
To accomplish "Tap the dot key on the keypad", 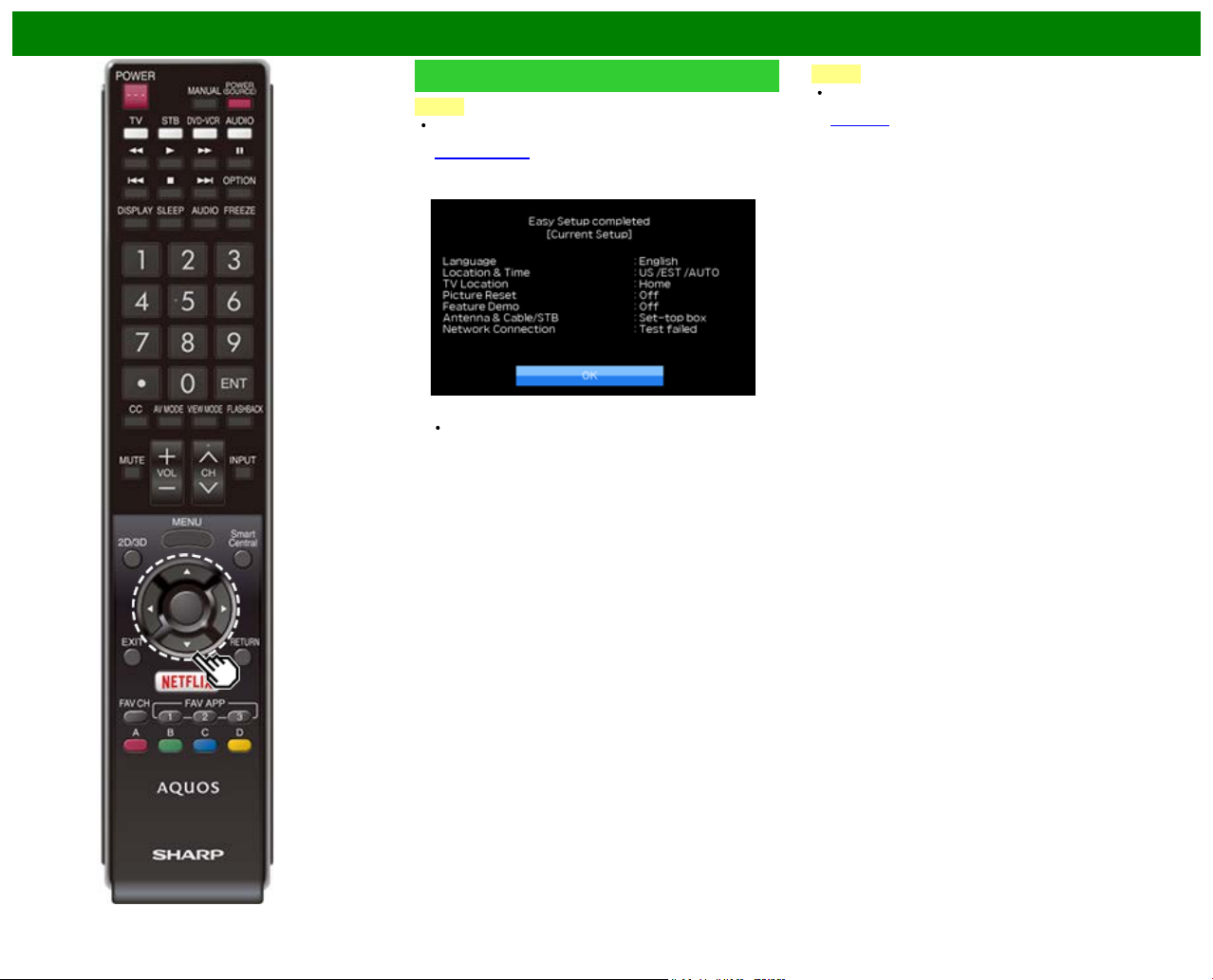I will pos(141,383).
